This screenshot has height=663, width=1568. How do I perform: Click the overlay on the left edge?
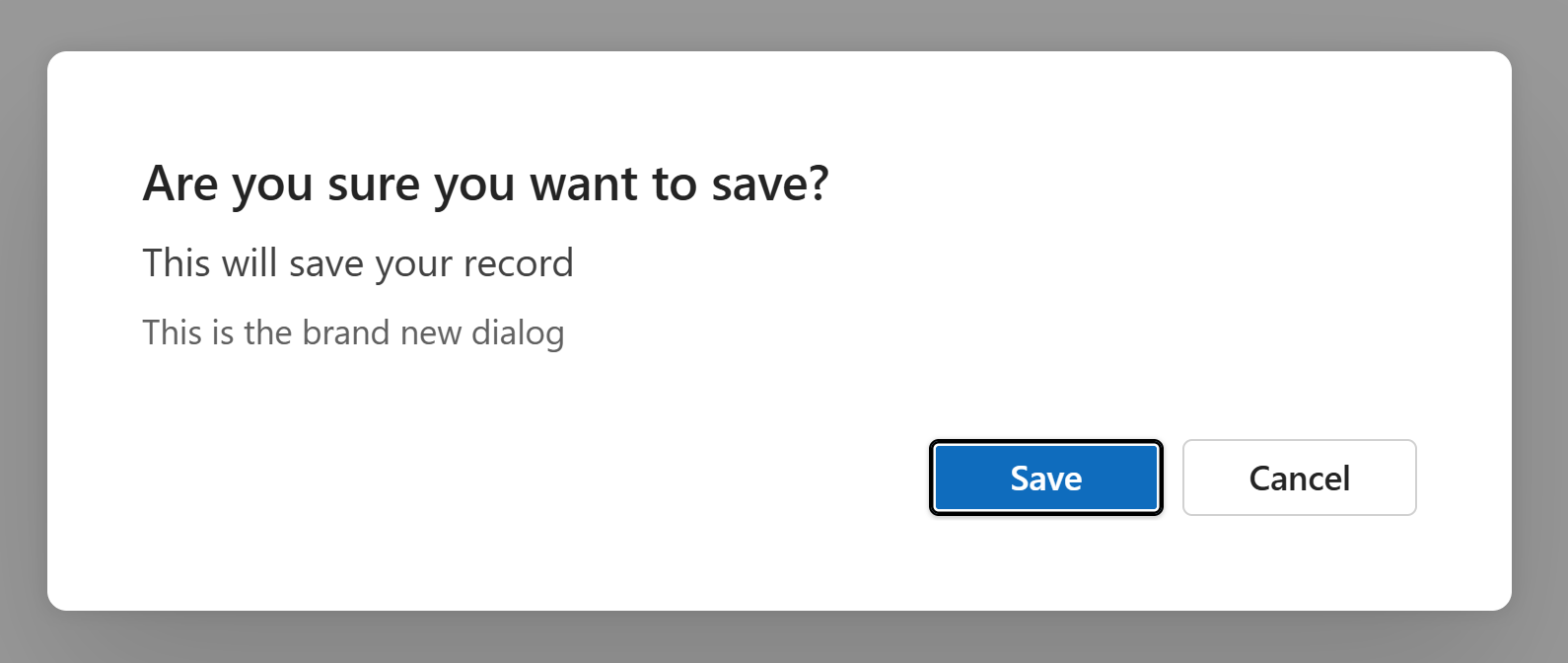(20, 331)
